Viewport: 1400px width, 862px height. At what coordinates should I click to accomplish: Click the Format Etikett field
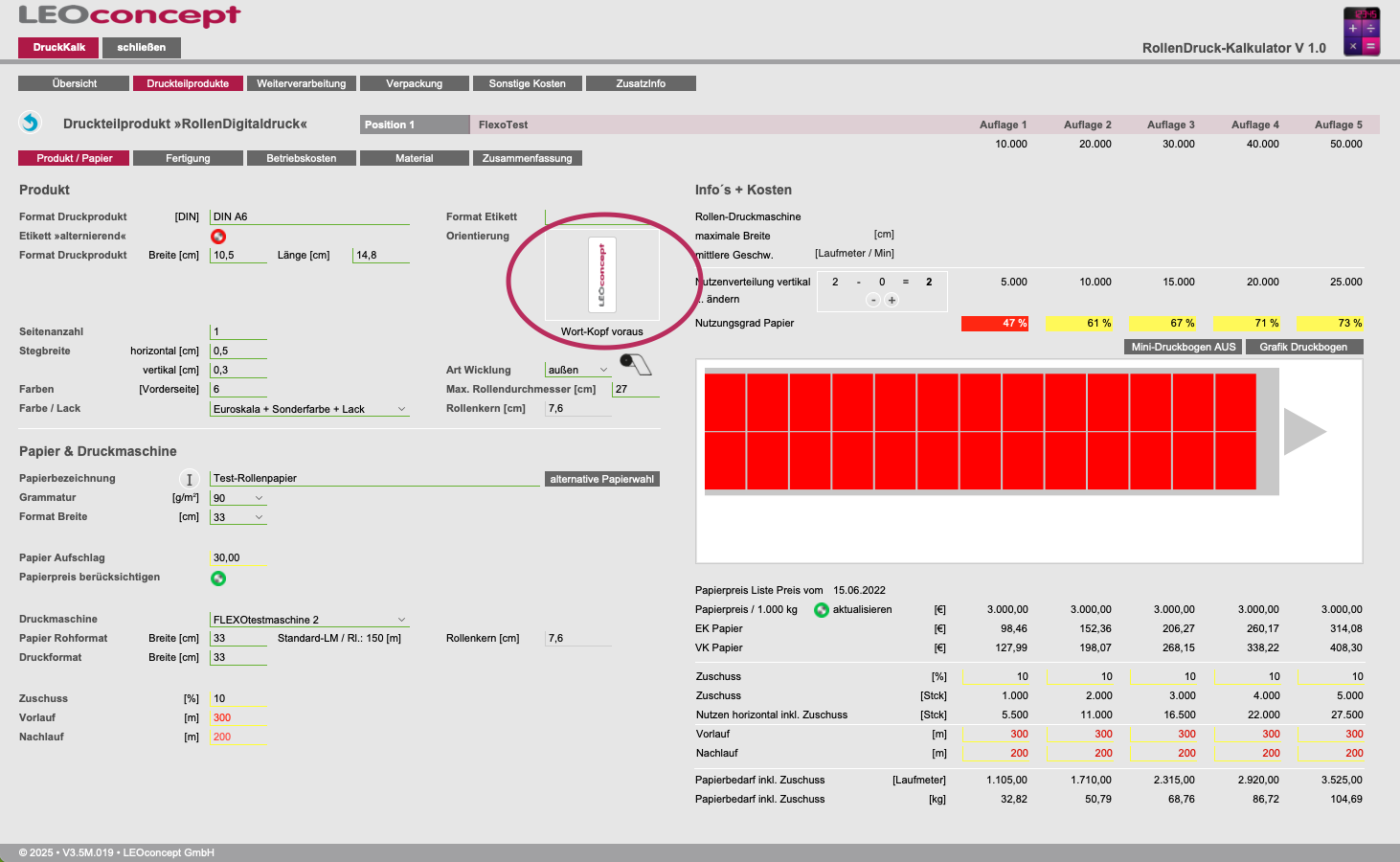point(602,216)
